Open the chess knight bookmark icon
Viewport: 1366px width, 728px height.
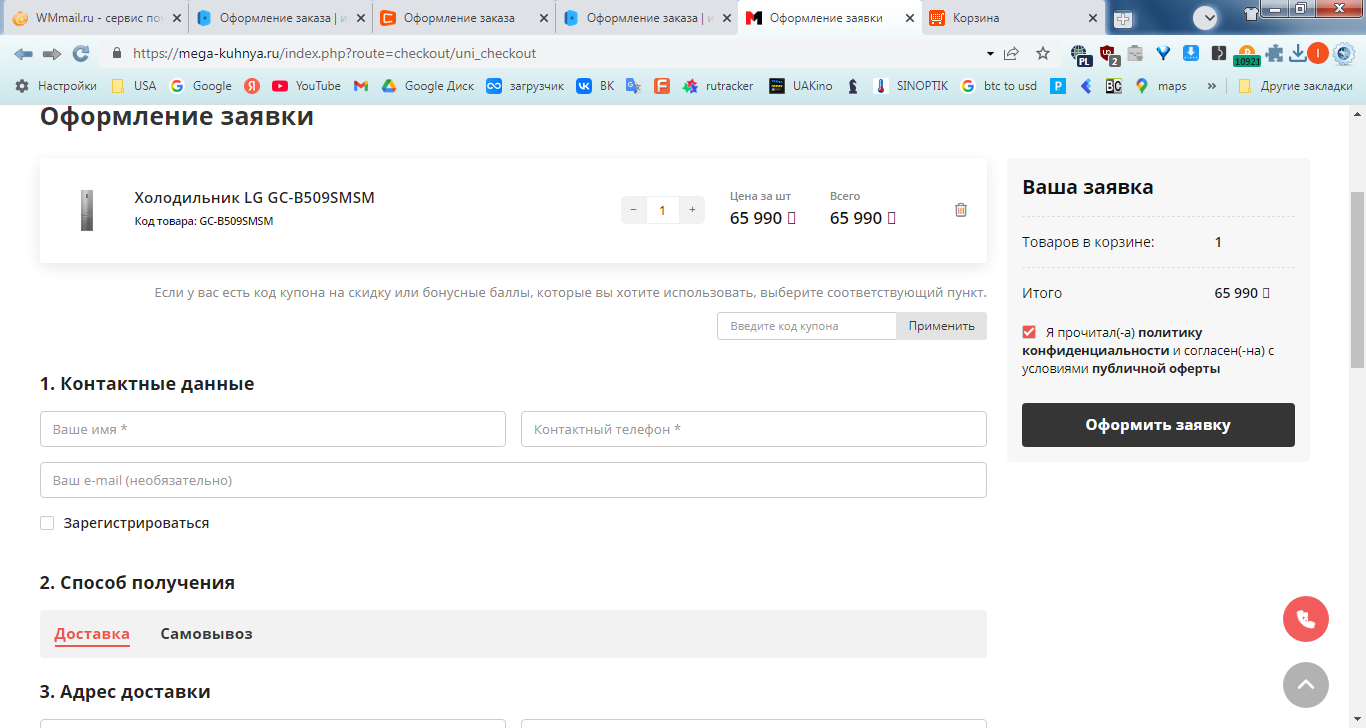pos(853,86)
